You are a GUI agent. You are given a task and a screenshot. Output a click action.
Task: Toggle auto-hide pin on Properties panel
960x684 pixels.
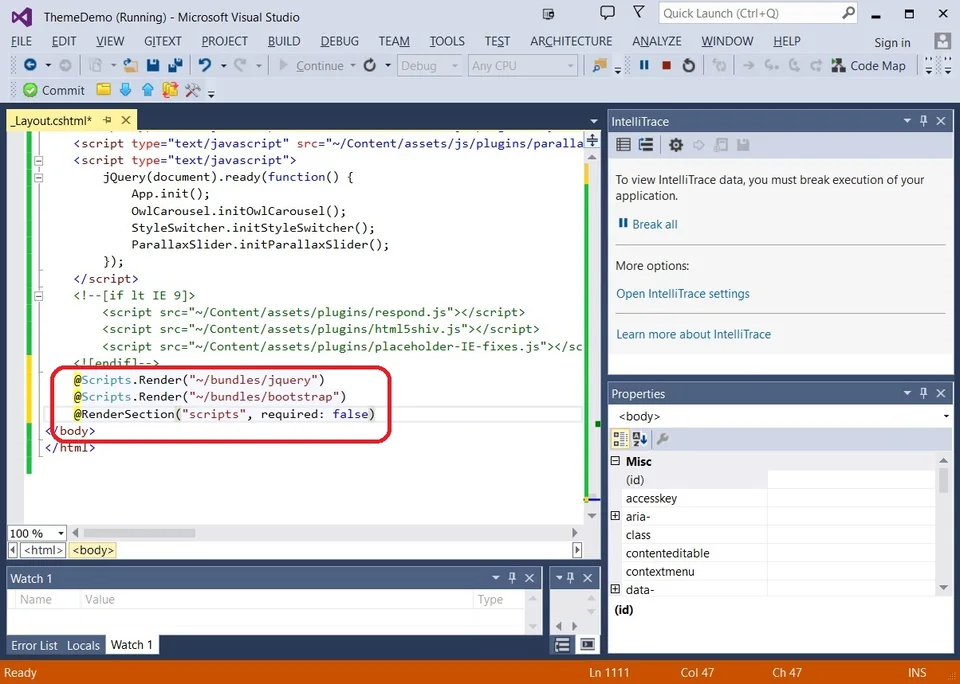[x=924, y=393]
